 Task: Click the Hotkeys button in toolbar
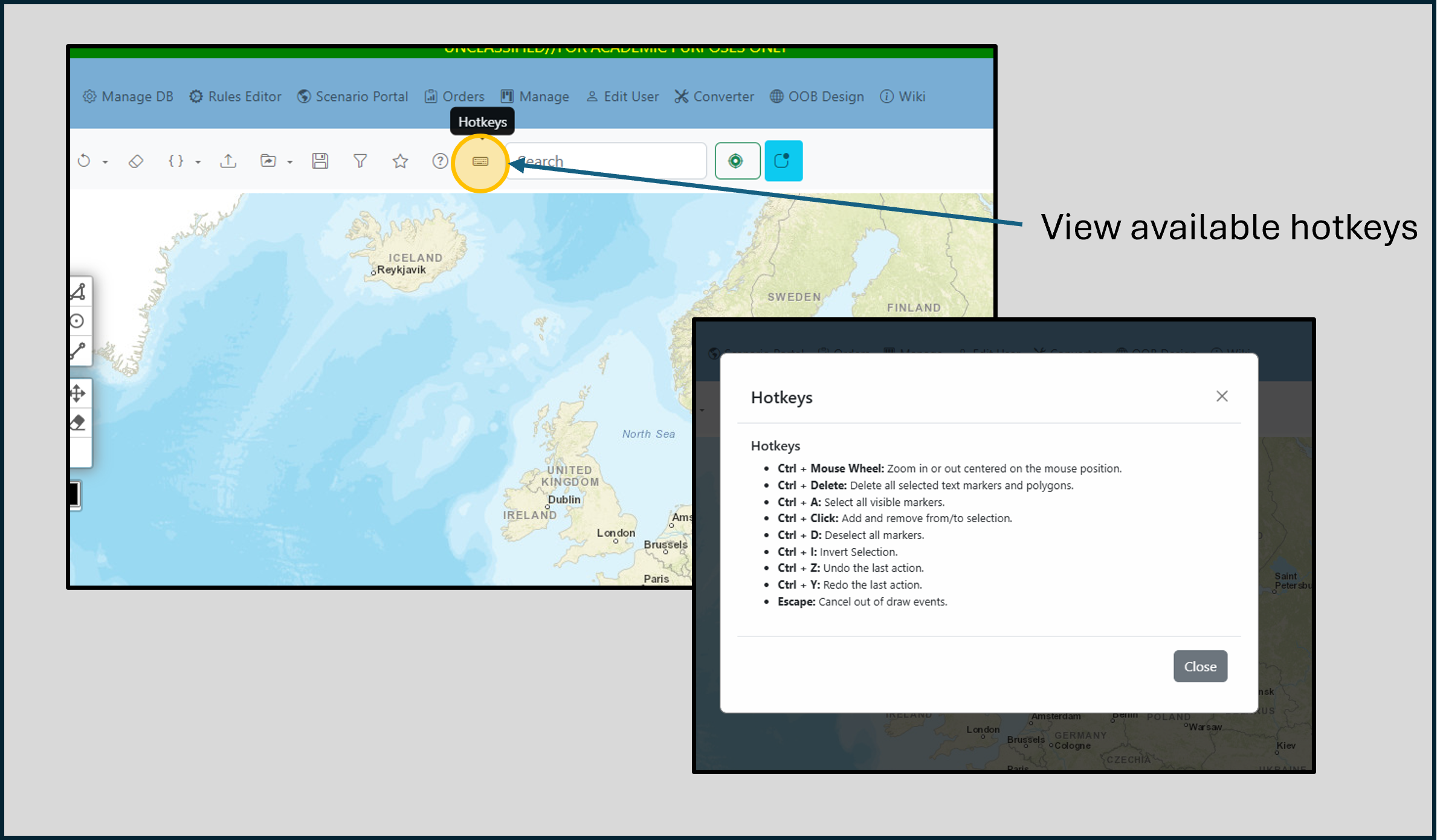click(481, 161)
